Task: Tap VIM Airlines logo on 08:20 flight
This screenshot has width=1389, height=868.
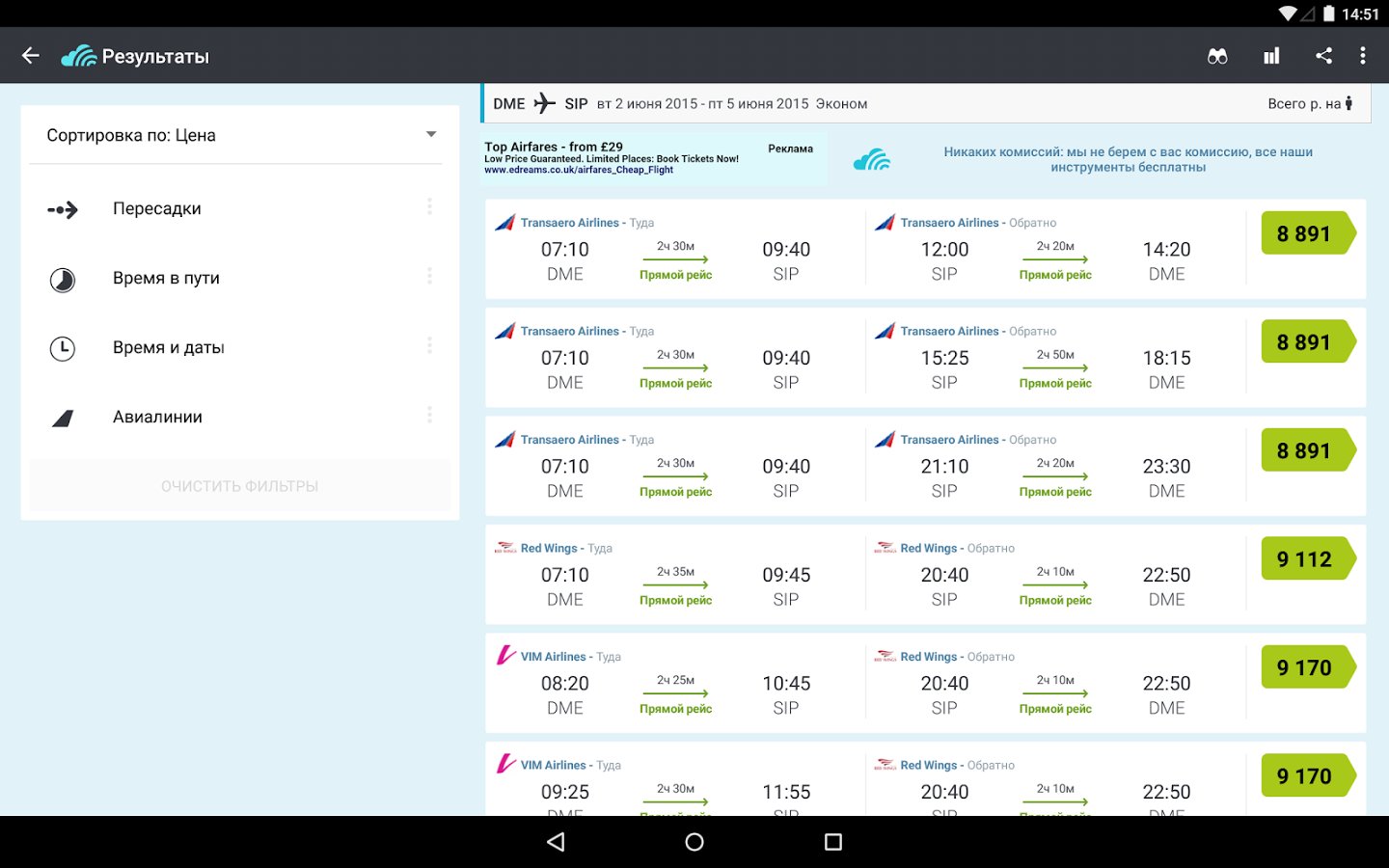Action: click(x=505, y=656)
